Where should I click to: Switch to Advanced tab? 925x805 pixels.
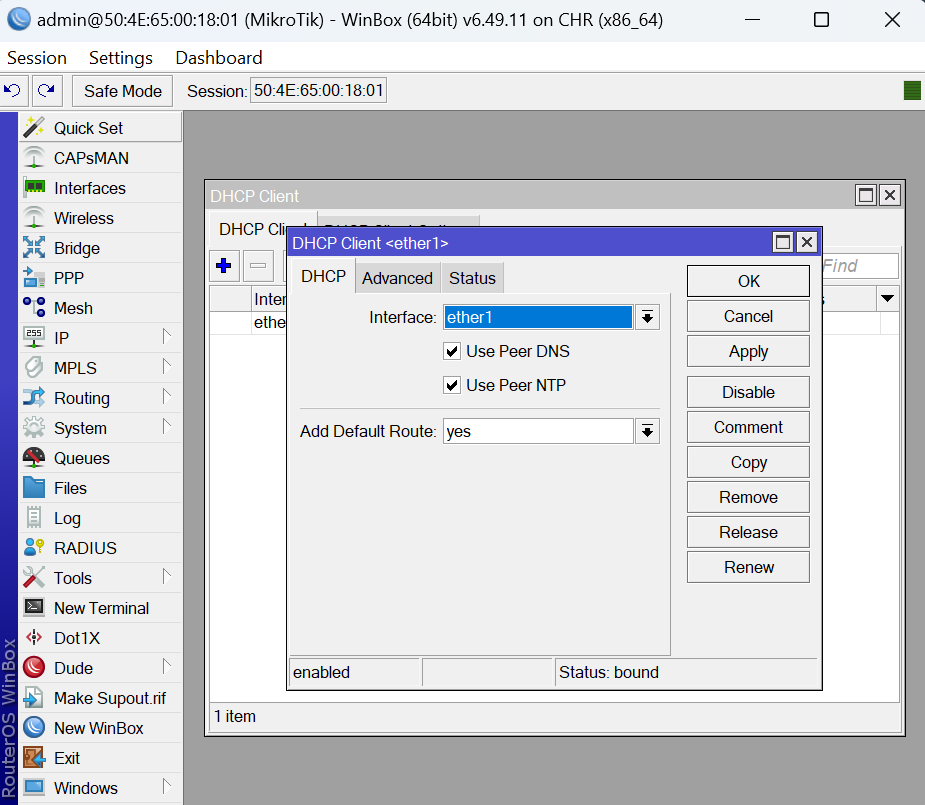[x=397, y=278]
